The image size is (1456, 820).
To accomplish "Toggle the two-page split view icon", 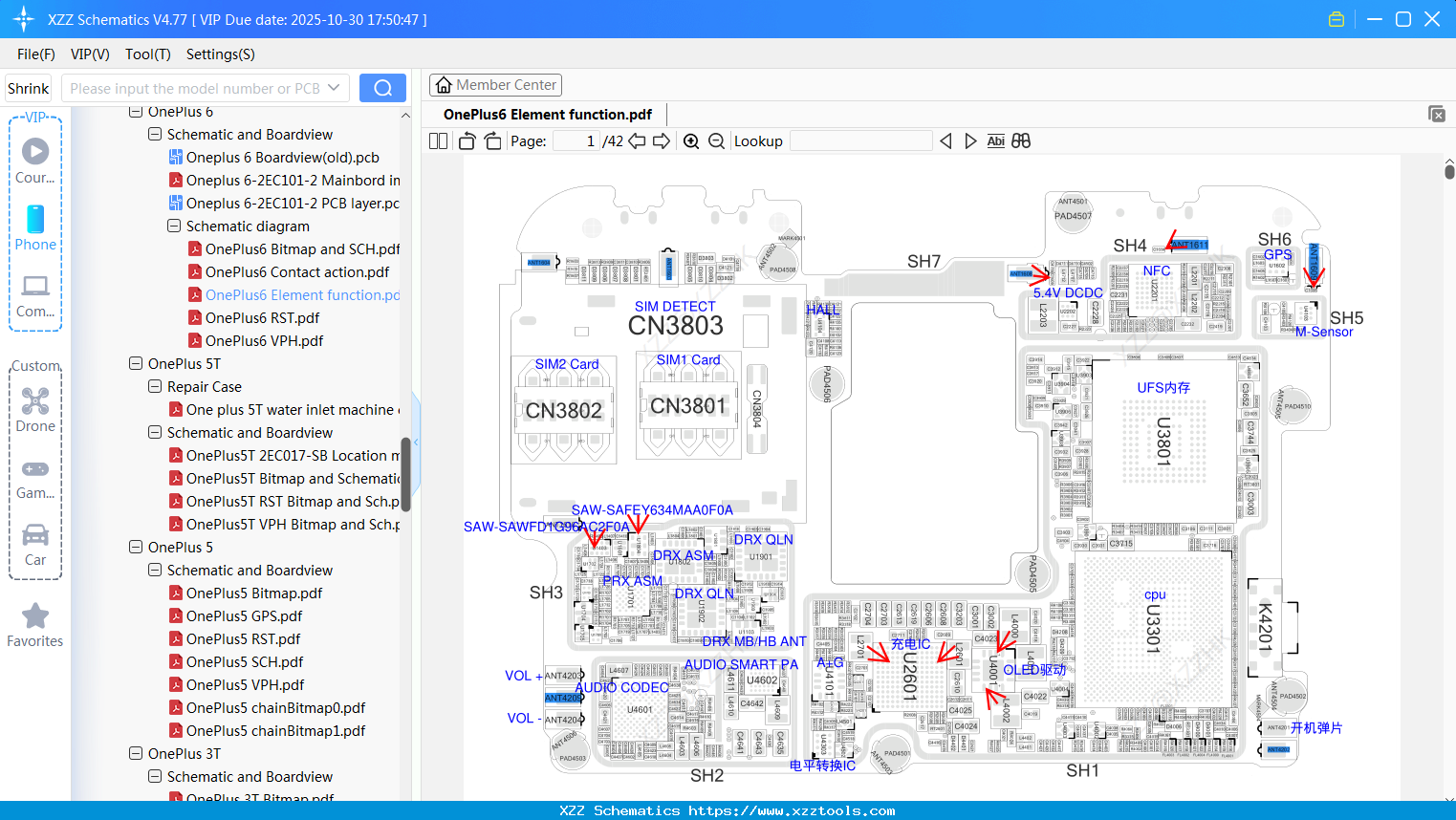I will (439, 141).
